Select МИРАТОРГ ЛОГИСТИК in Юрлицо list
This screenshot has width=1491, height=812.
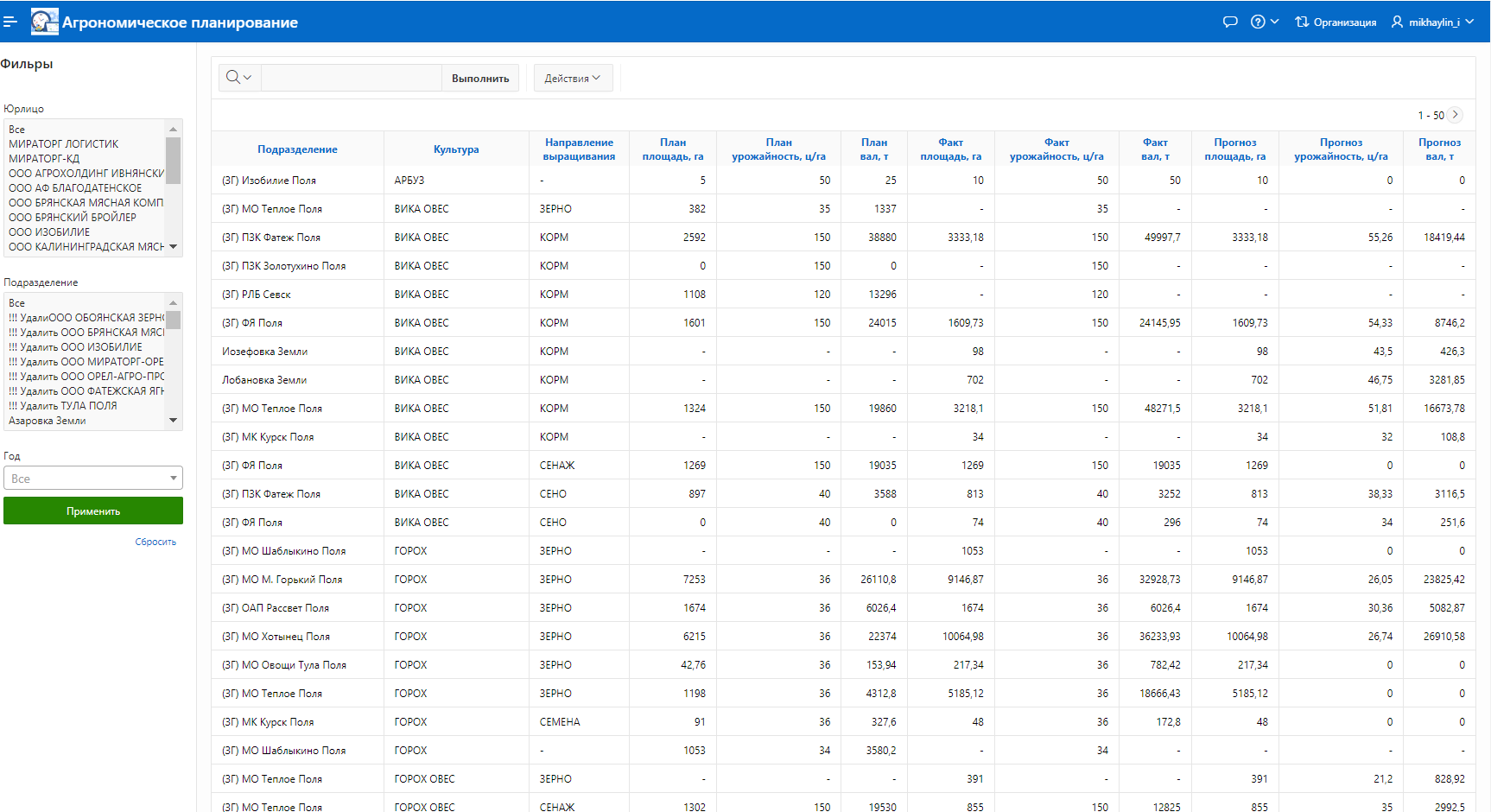click(x=64, y=144)
